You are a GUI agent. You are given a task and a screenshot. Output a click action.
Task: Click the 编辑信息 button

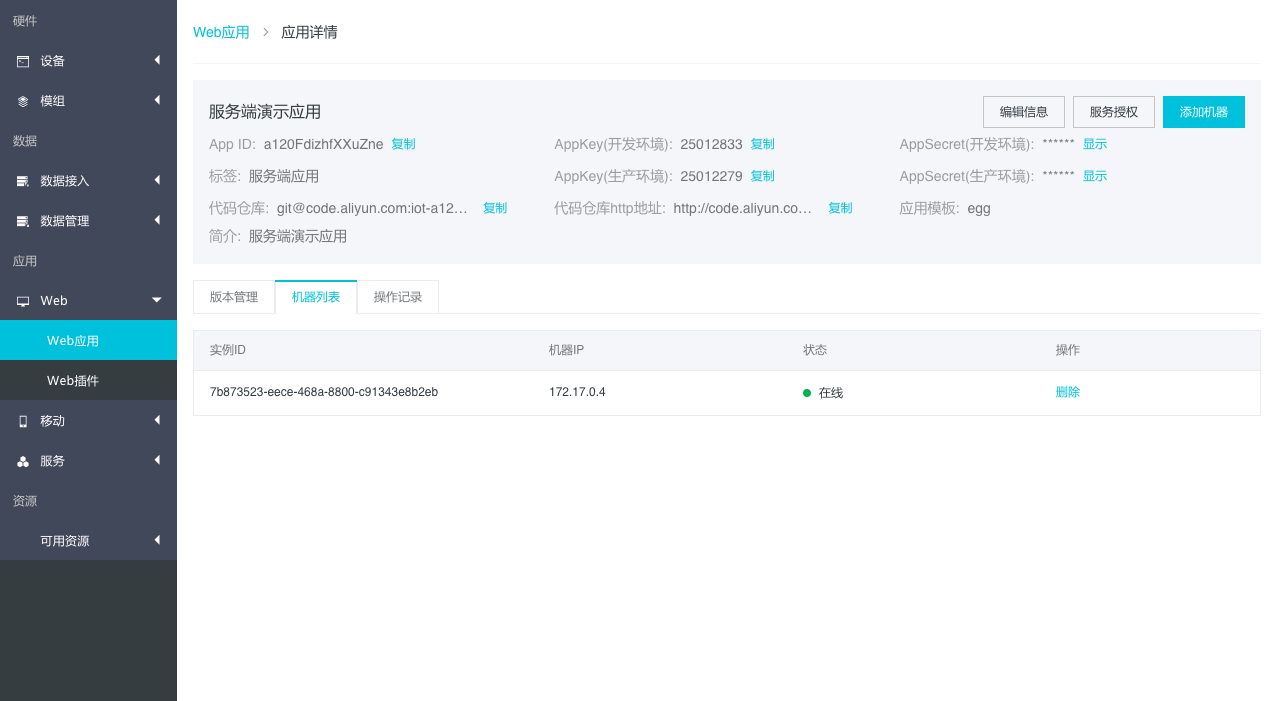click(1024, 112)
